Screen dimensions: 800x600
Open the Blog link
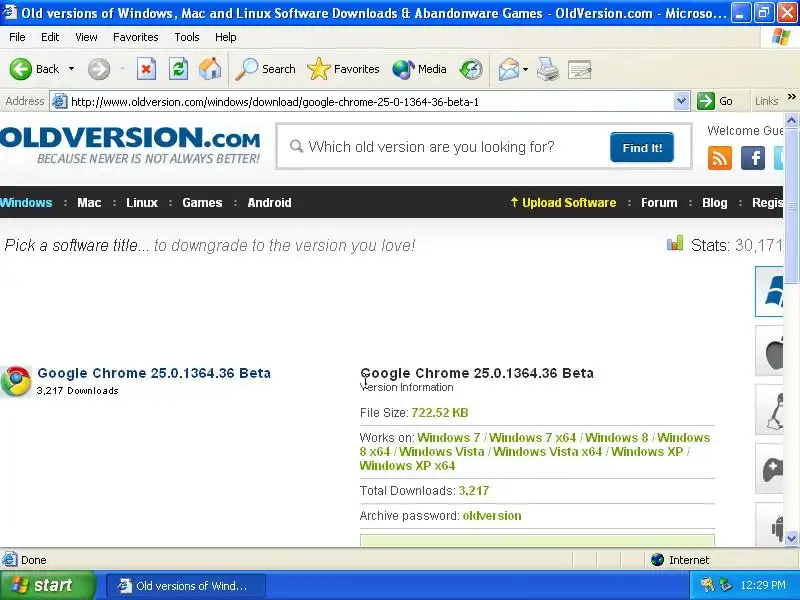tap(715, 203)
